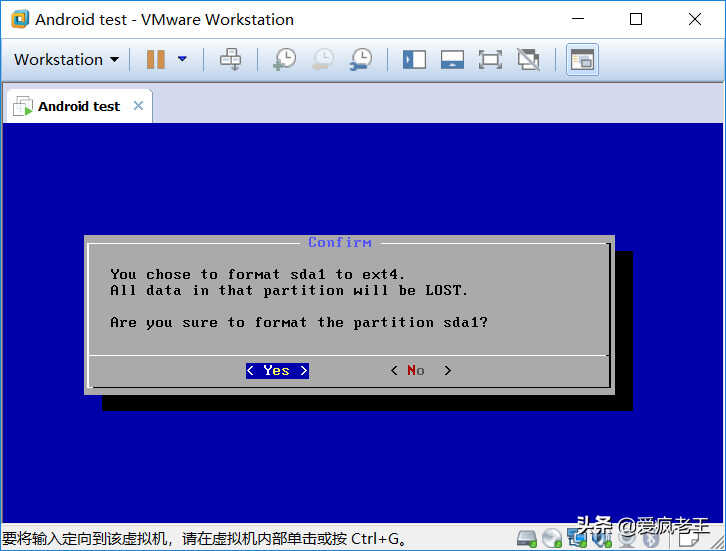This screenshot has width=726, height=551.
Task: Maximize the VMware Workstation window
Action: [636, 19]
